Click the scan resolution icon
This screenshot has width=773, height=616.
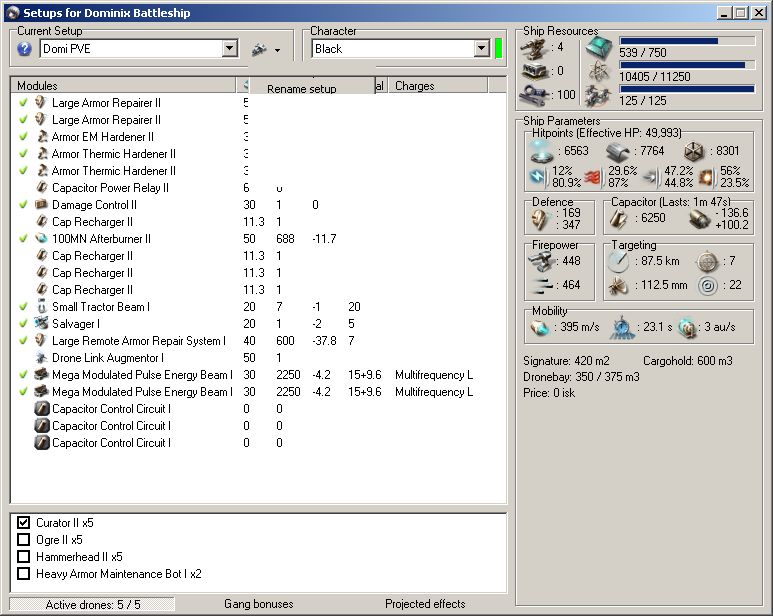(618, 286)
